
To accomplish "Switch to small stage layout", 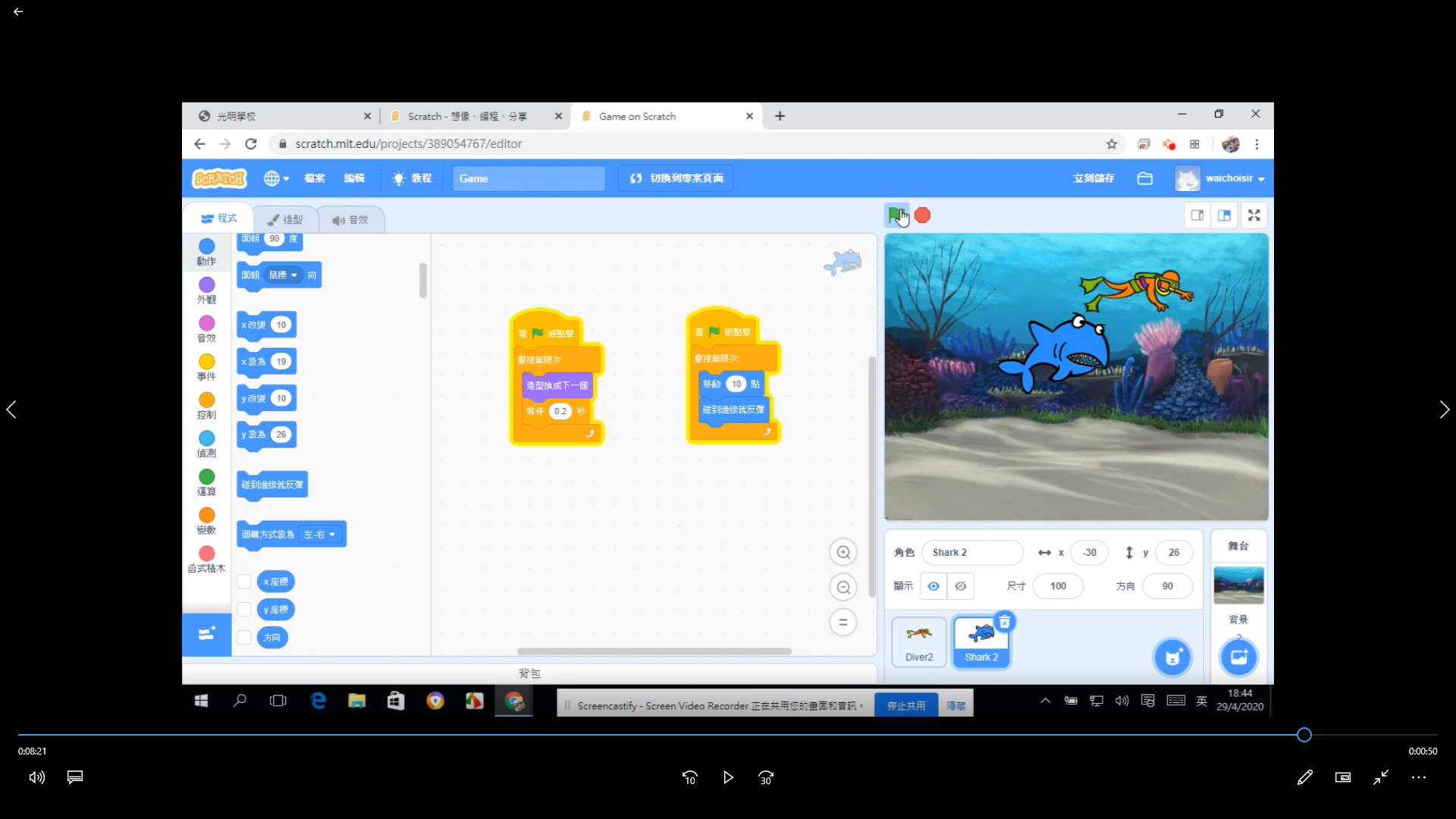I will pyautogui.click(x=1197, y=215).
